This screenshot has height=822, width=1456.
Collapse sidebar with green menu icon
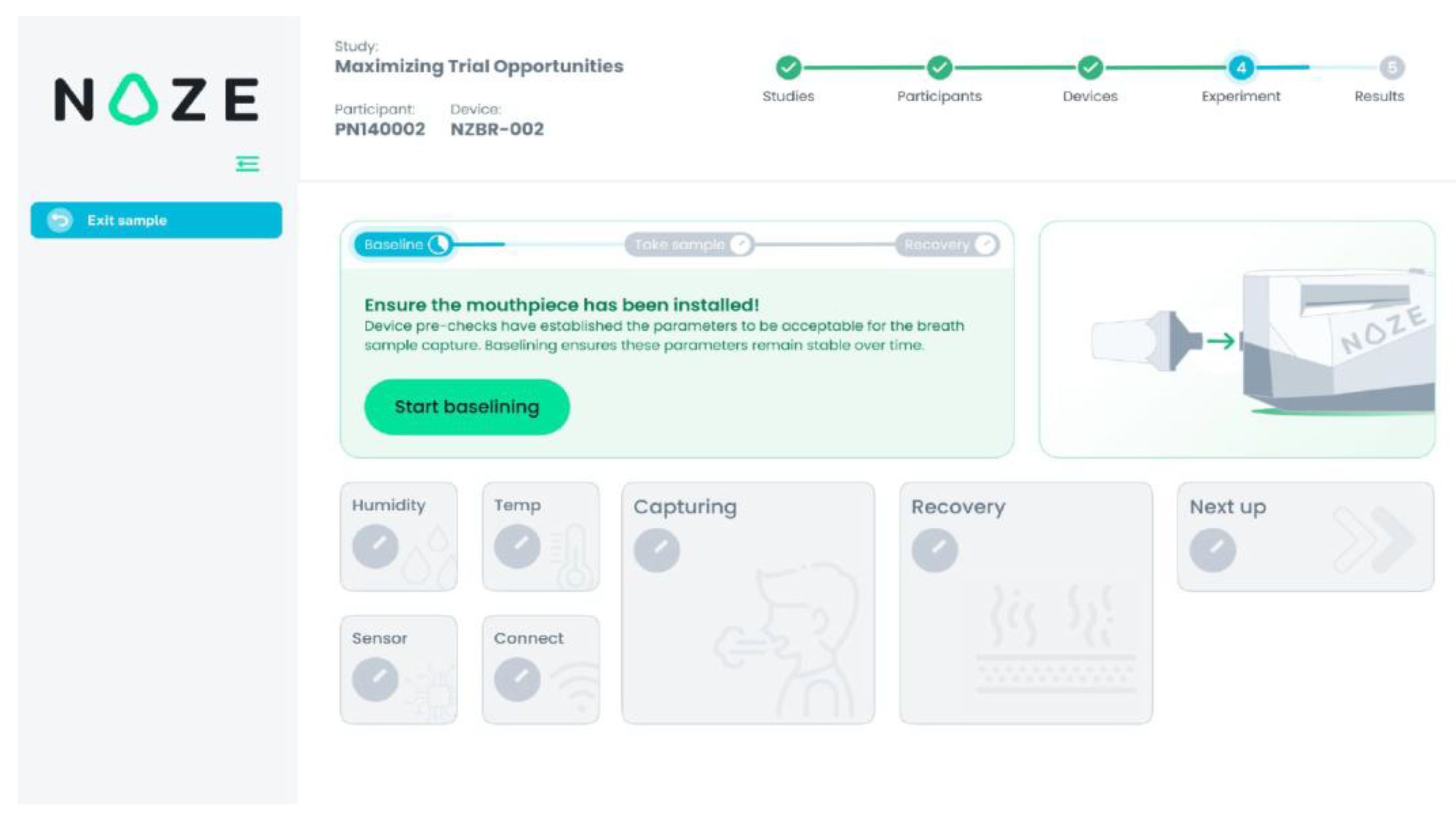pyautogui.click(x=247, y=164)
